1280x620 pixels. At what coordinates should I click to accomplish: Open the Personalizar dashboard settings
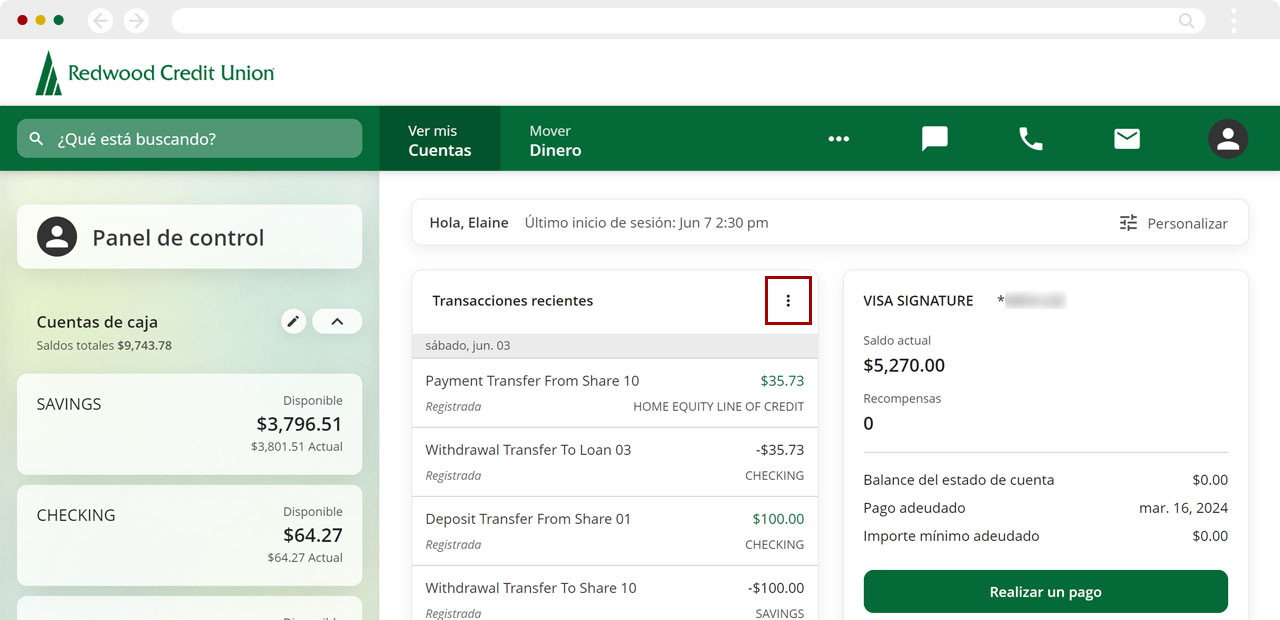[1174, 223]
